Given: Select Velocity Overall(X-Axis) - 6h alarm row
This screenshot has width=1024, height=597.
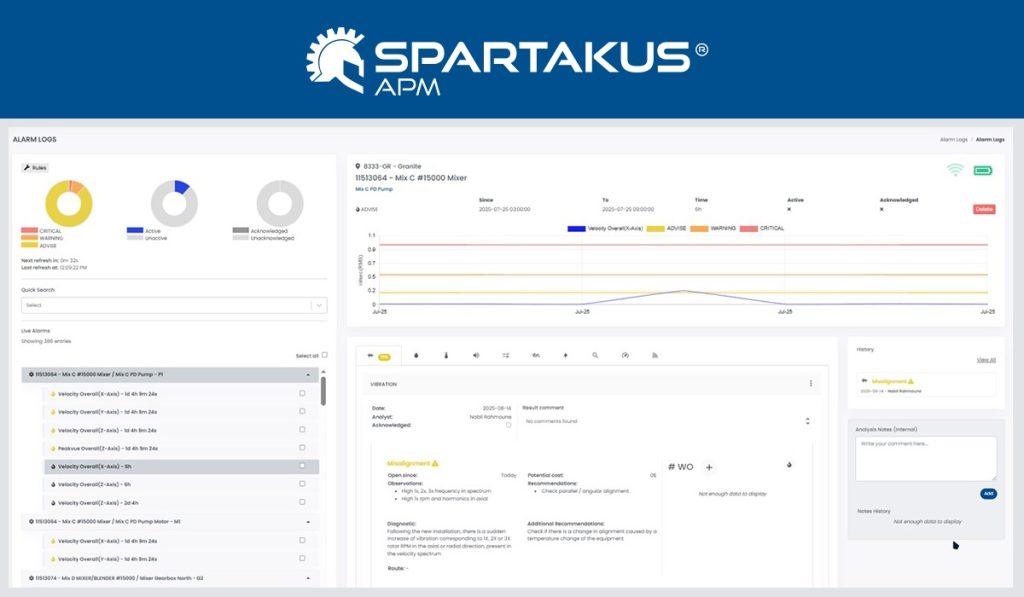Looking at the screenshot, I should pos(182,466).
